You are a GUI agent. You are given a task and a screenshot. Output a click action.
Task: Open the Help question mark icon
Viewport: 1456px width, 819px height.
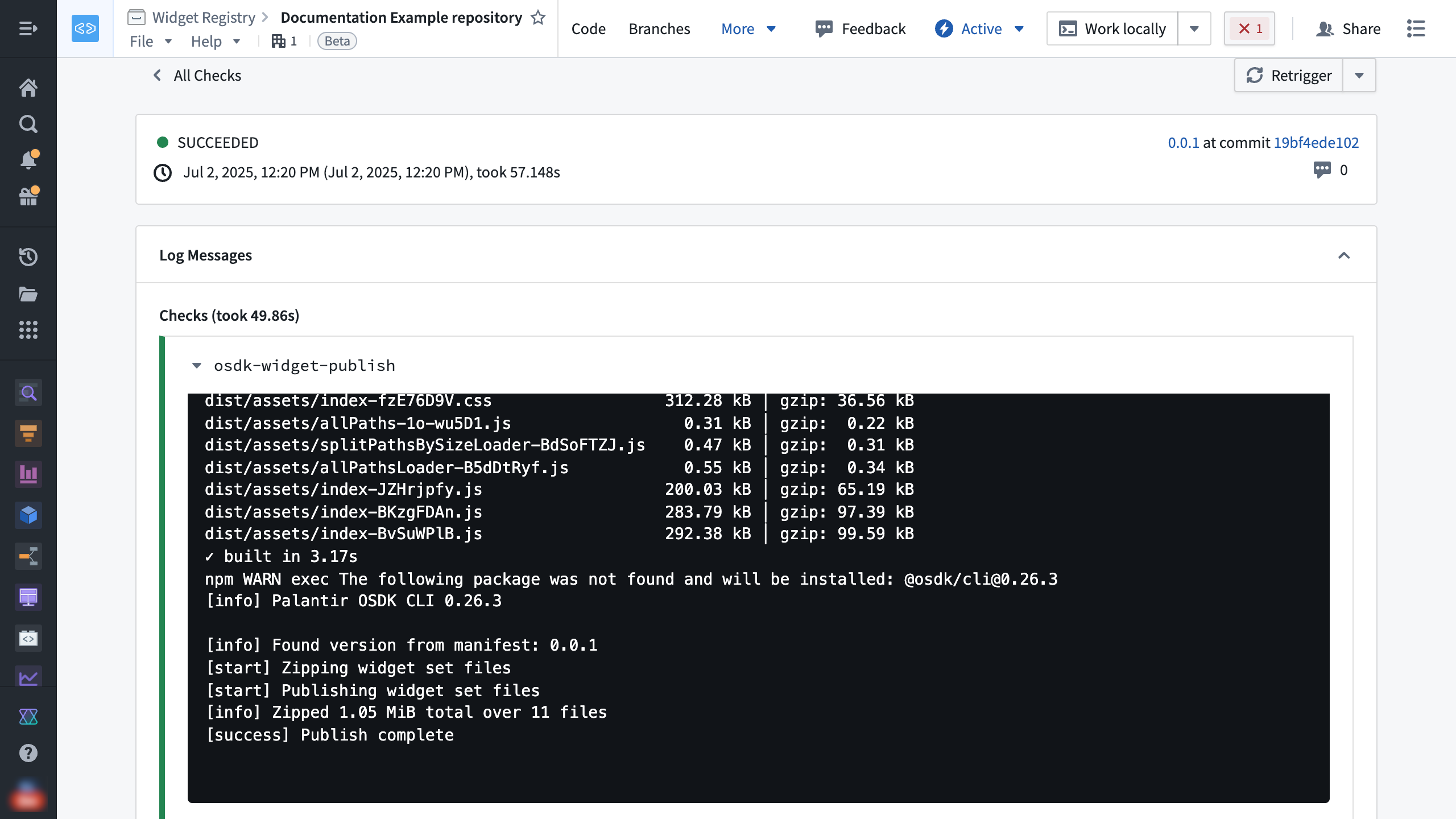[x=28, y=753]
